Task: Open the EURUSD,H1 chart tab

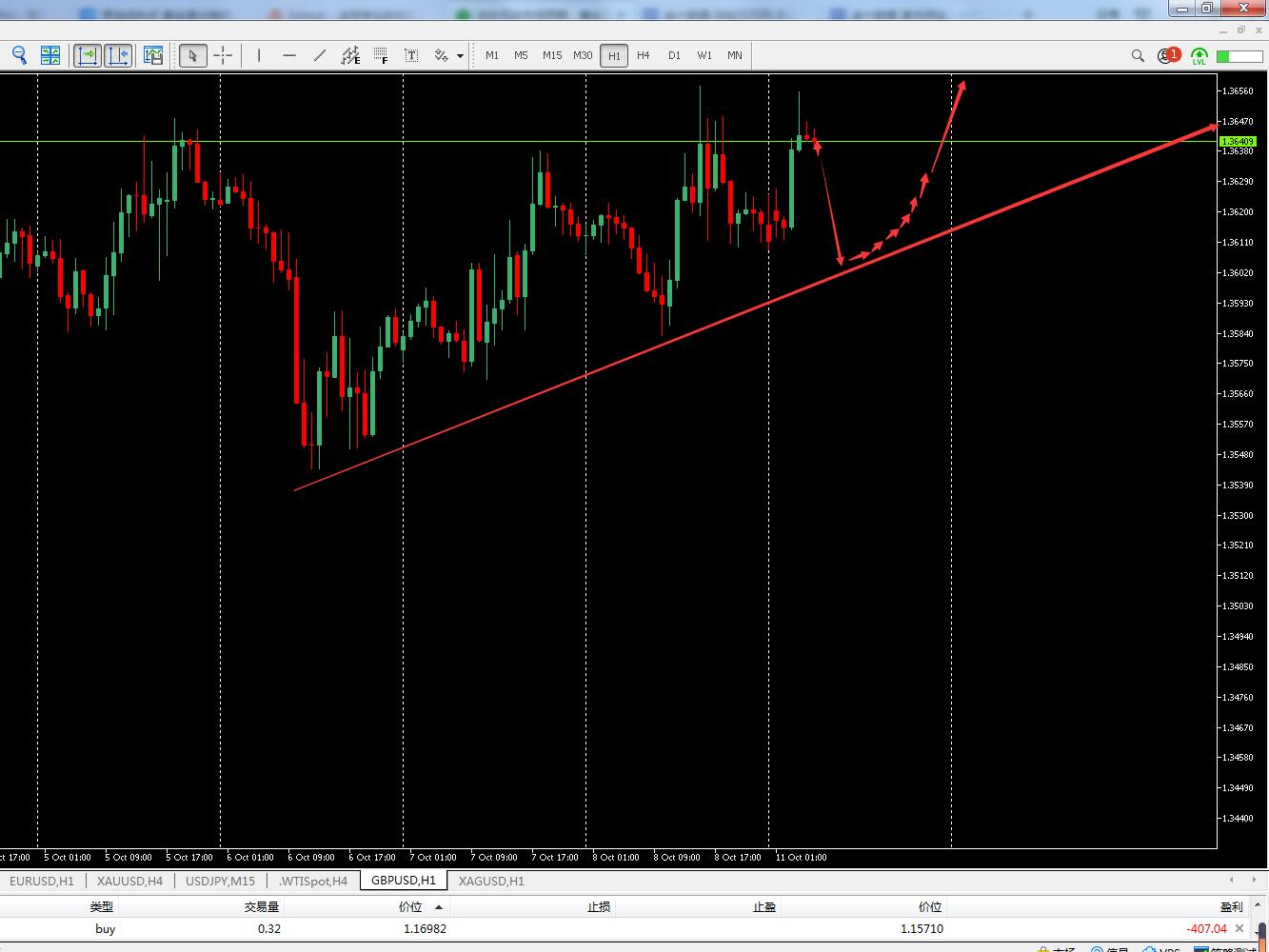Action: (42, 881)
